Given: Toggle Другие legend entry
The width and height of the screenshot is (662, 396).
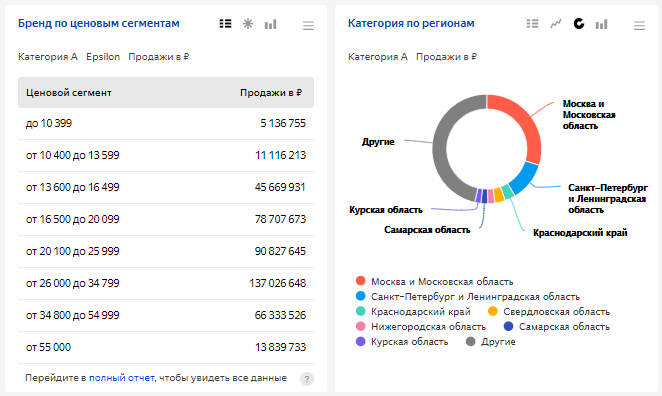Looking at the screenshot, I should tap(491, 342).
